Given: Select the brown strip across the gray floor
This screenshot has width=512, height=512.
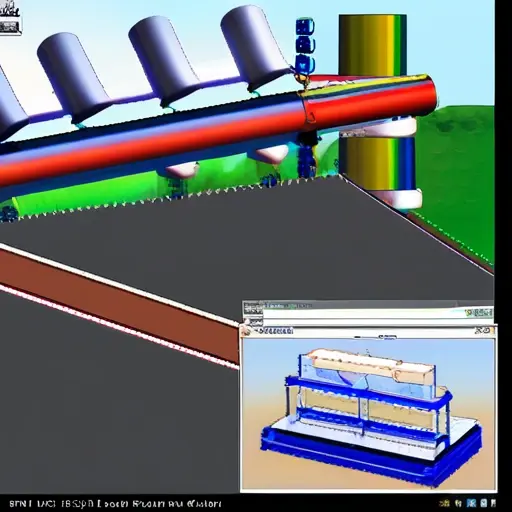Looking at the screenshot, I should pos(119,305).
